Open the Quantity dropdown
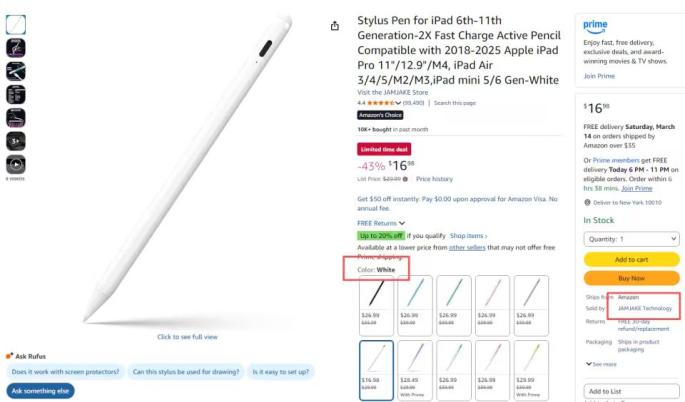 (631, 239)
